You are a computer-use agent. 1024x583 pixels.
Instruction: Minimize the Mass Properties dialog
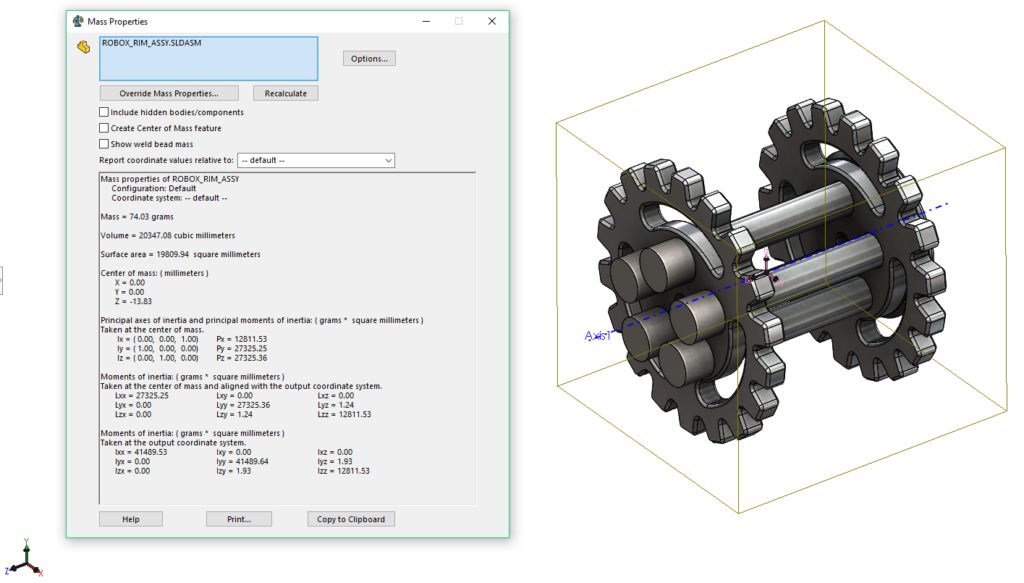click(427, 21)
